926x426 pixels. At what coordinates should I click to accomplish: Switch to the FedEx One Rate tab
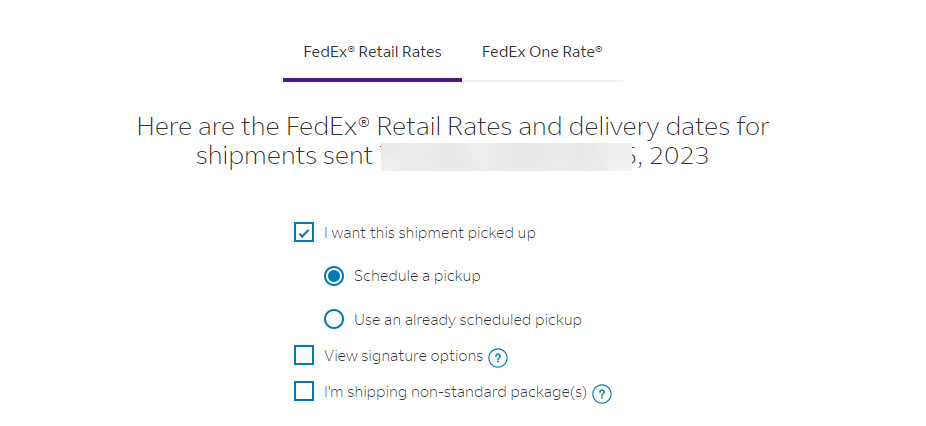542,51
